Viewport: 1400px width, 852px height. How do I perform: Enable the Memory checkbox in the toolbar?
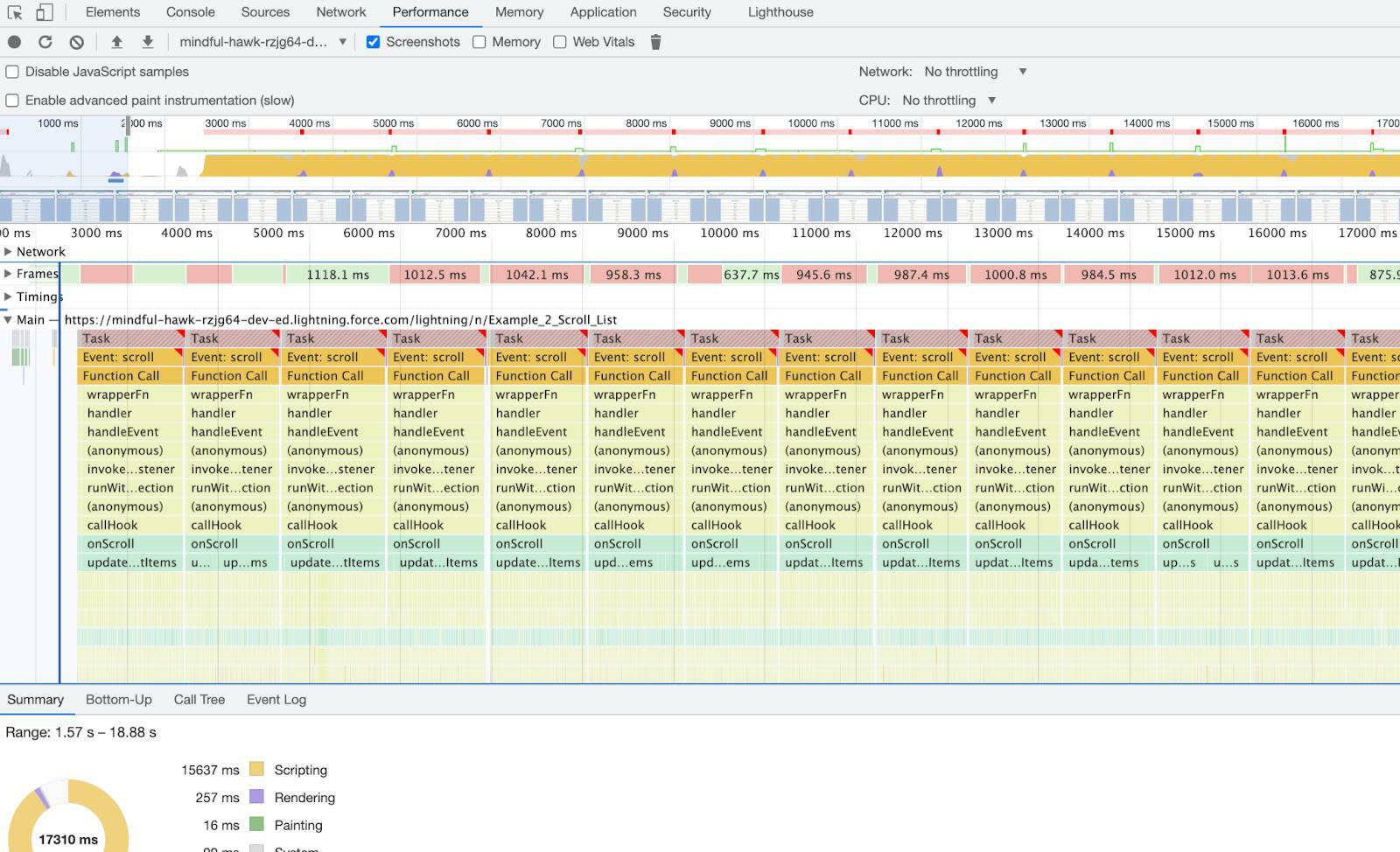(479, 42)
